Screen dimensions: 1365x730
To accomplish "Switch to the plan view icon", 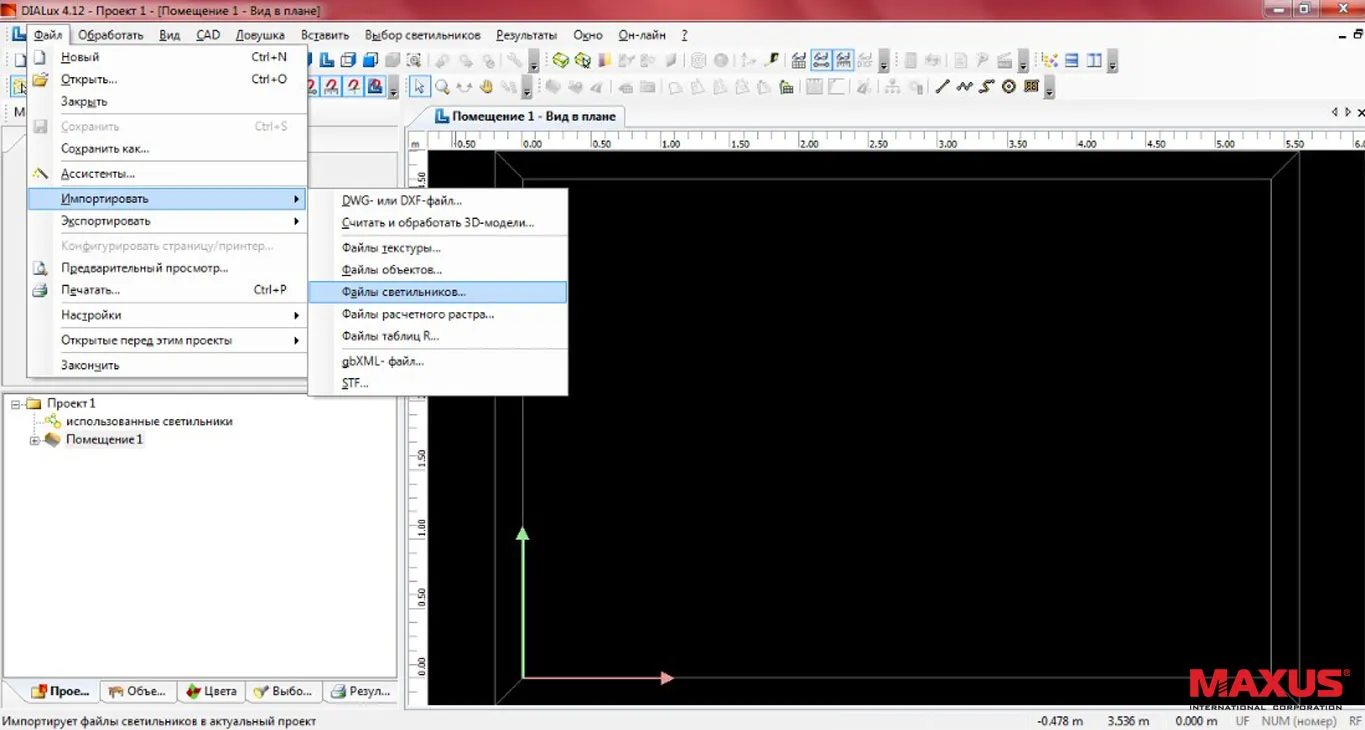I will (x=327, y=61).
